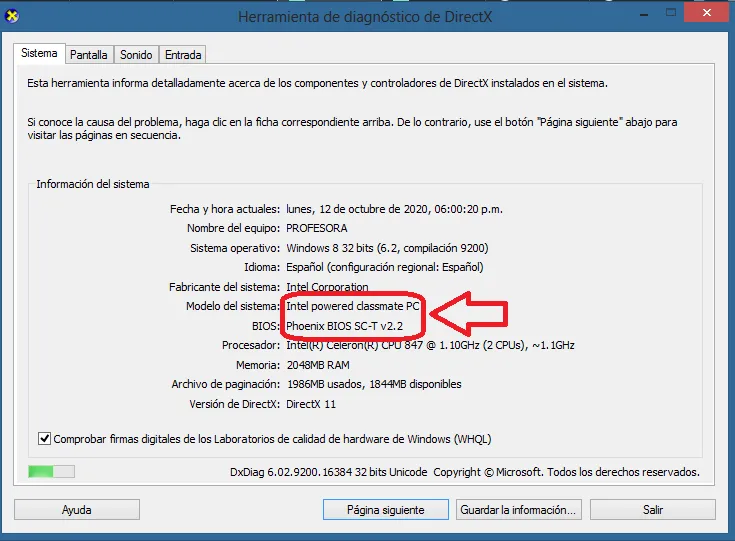Open the Sonido tab
This screenshot has height=541, width=735.
[137, 55]
